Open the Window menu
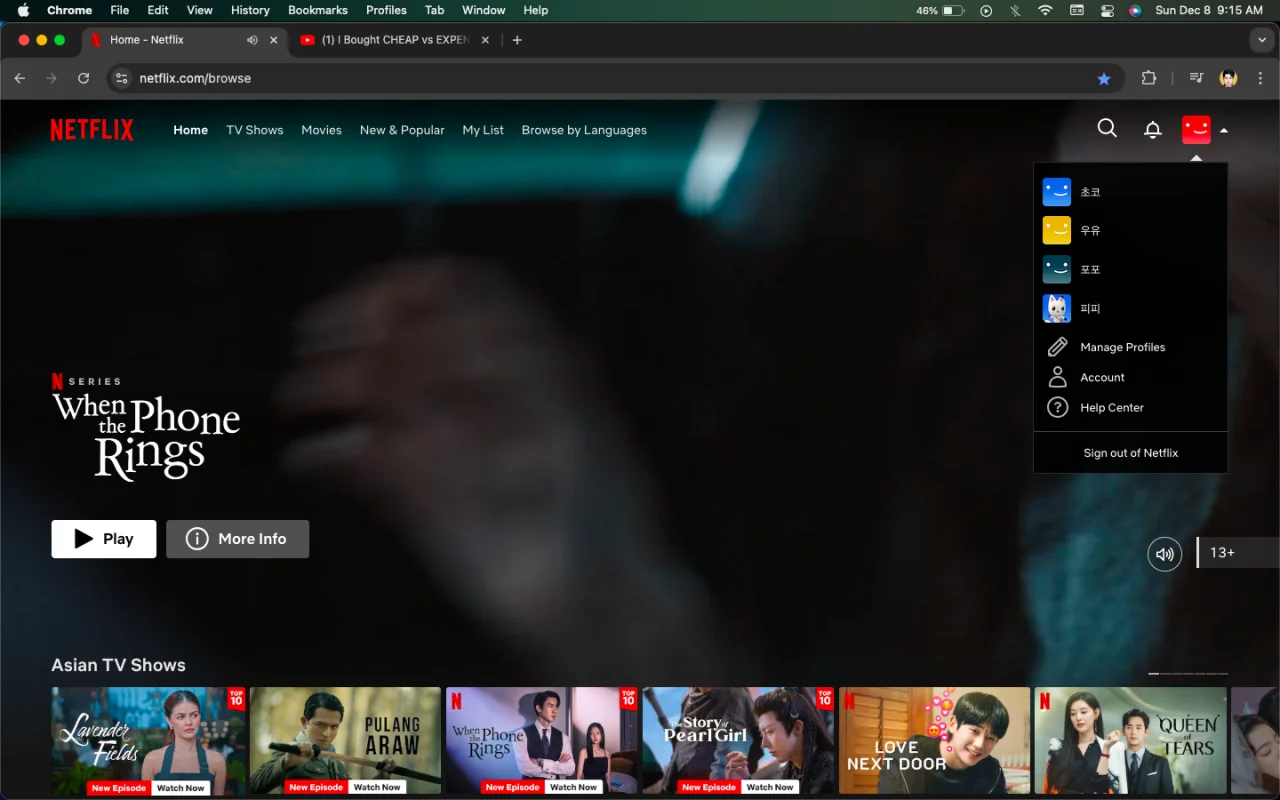The image size is (1280, 800). pyautogui.click(x=483, y=10)
